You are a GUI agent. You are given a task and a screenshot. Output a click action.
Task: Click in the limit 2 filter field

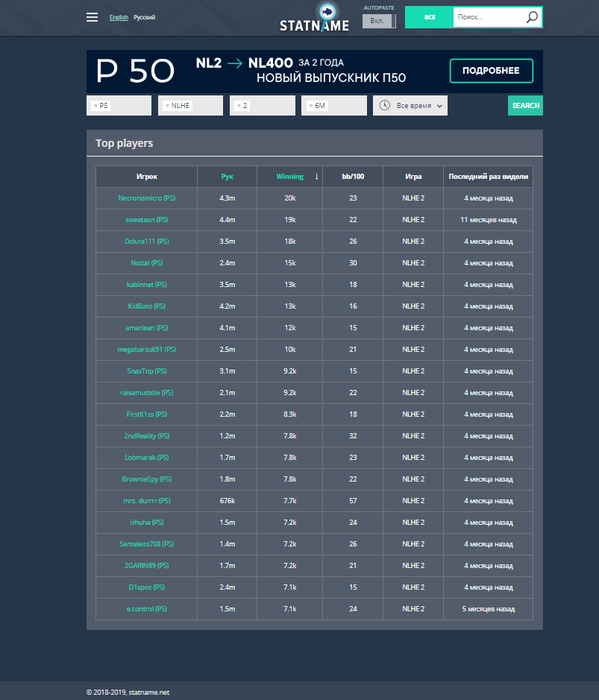point(262,105)
